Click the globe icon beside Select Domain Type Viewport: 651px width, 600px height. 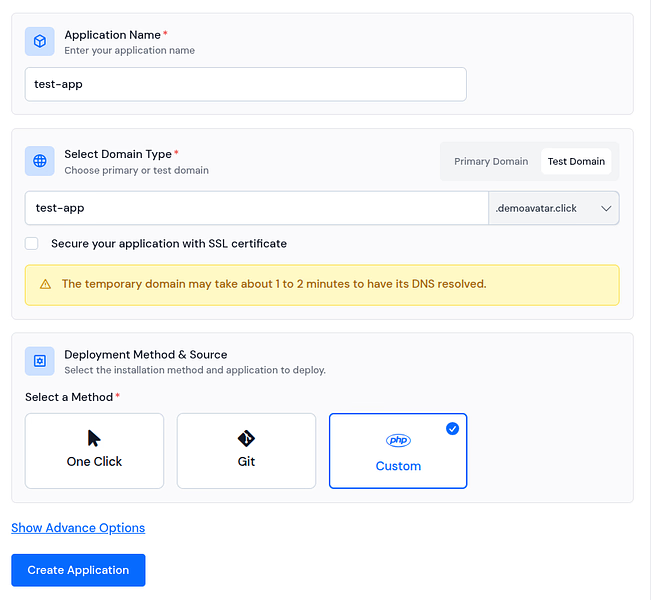[40, 161]
